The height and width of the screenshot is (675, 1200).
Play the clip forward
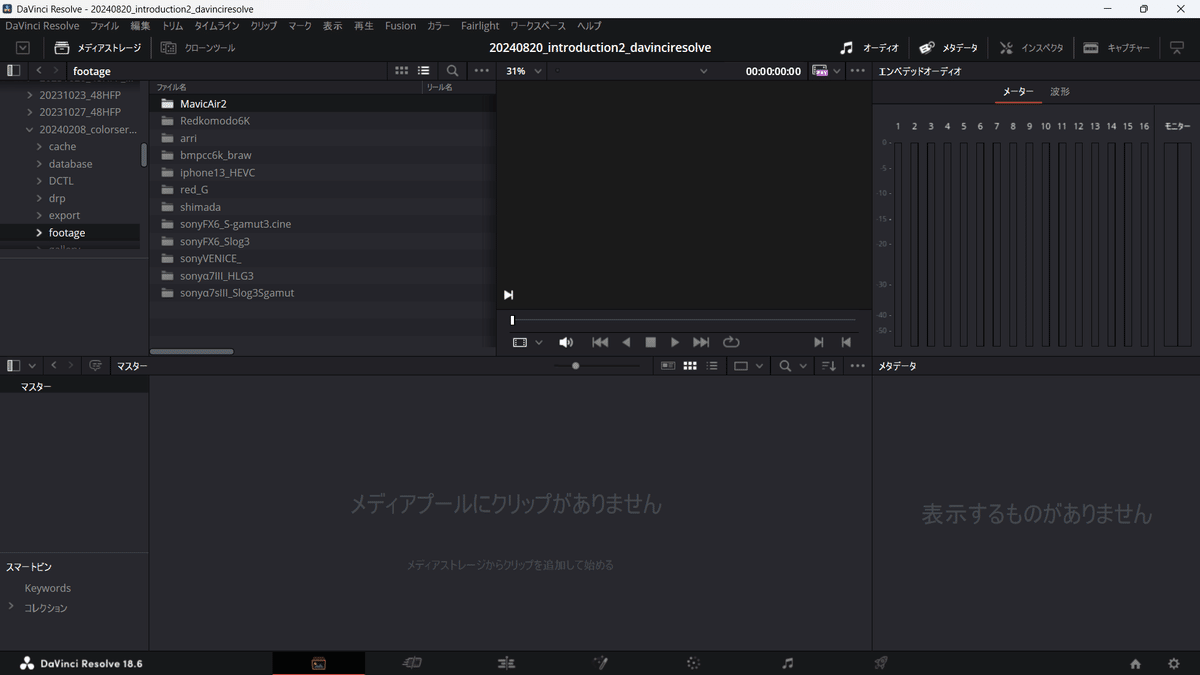675,342
